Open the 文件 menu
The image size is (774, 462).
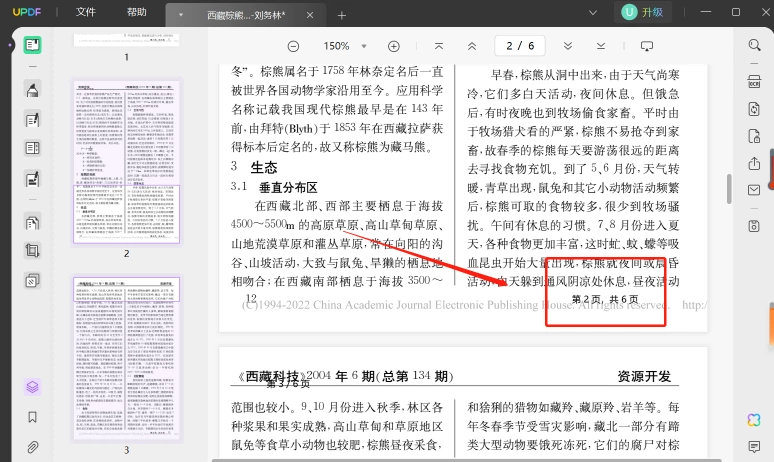pyautogui.click(x=86, y=12)
